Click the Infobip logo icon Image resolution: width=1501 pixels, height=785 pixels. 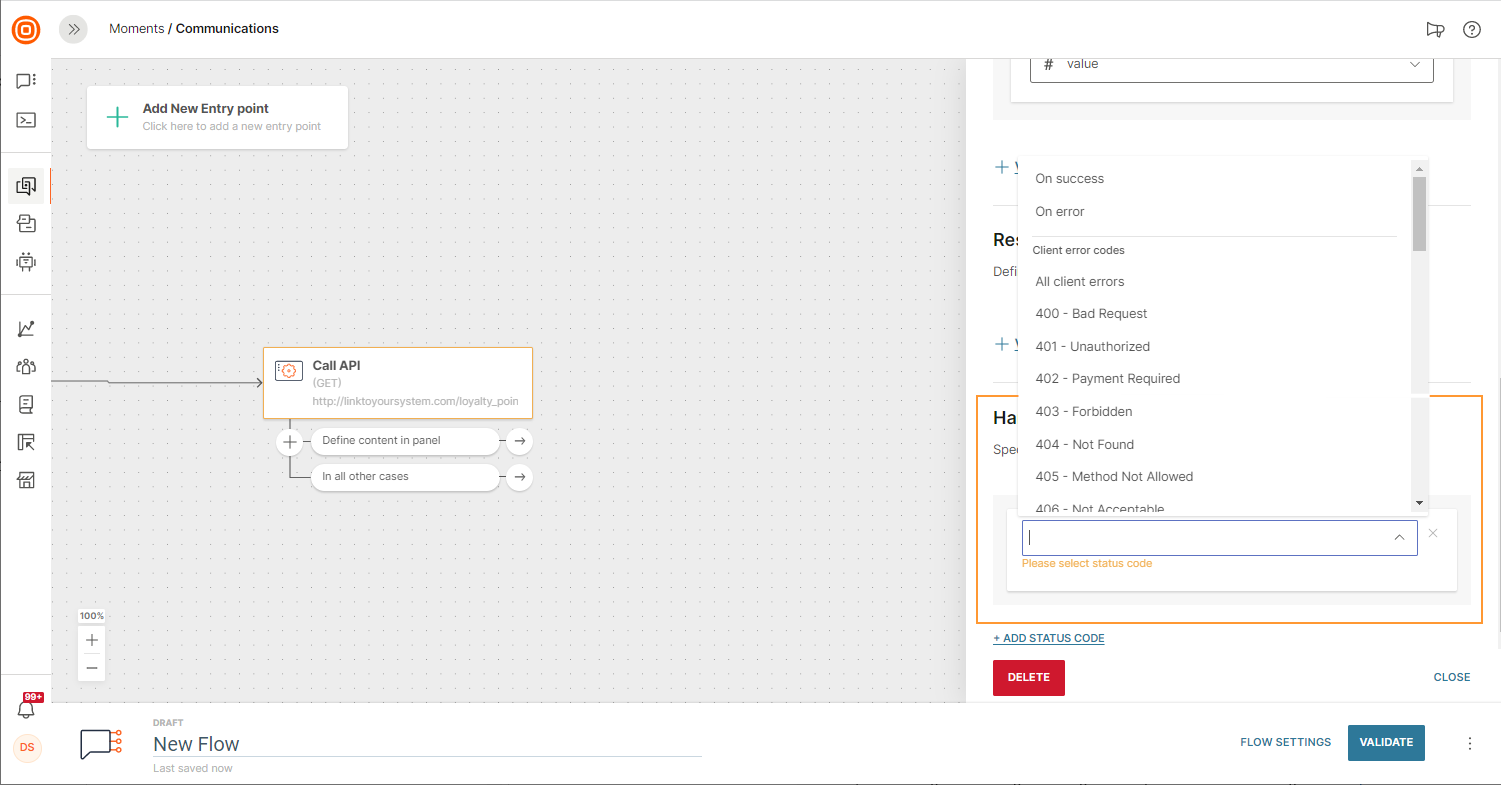26,29
